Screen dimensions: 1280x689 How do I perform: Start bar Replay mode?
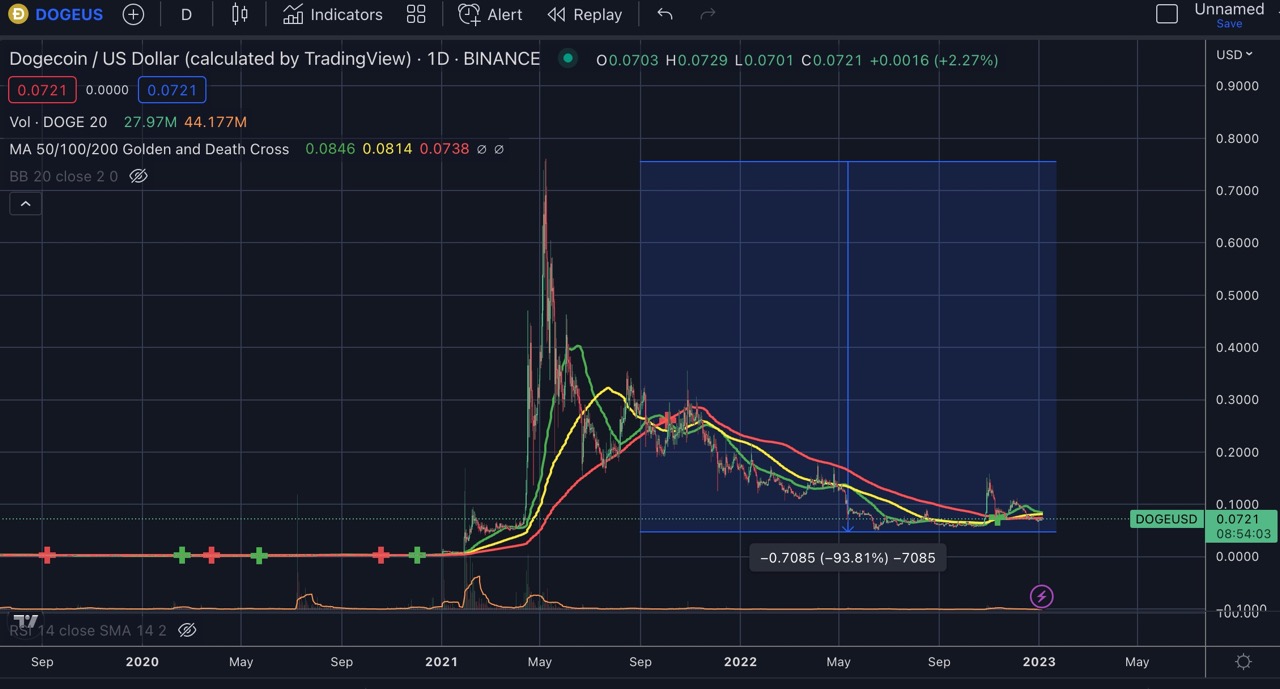585,15
